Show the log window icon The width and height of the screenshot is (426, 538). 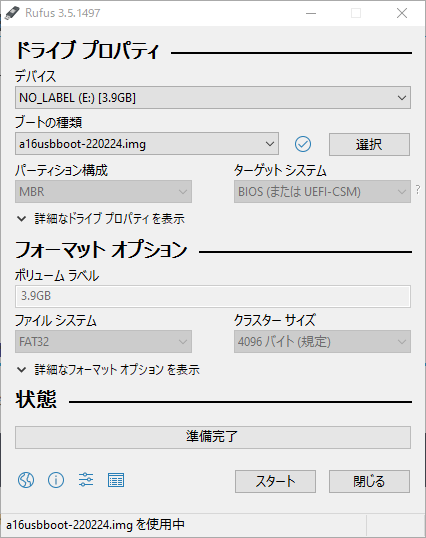(116, 480)
